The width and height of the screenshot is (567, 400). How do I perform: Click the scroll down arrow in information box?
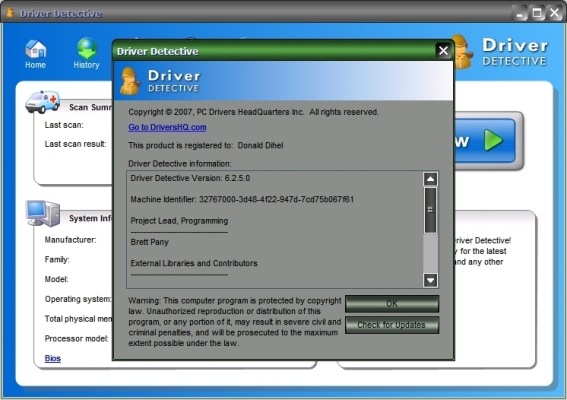430,280
